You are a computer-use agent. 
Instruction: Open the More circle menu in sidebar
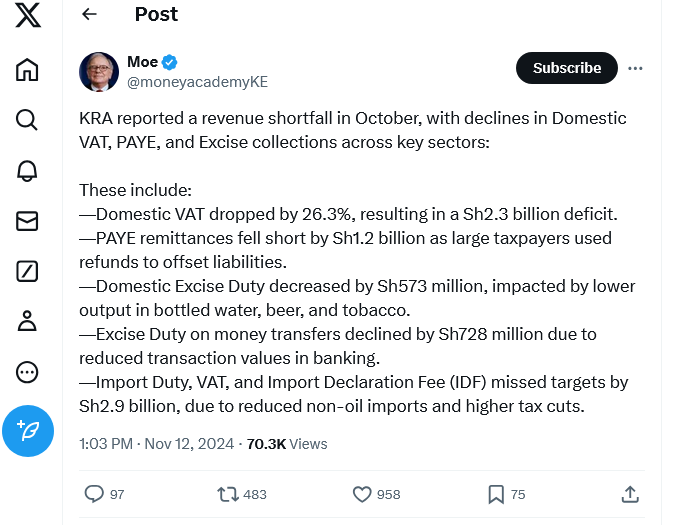[x=27, y=372]
